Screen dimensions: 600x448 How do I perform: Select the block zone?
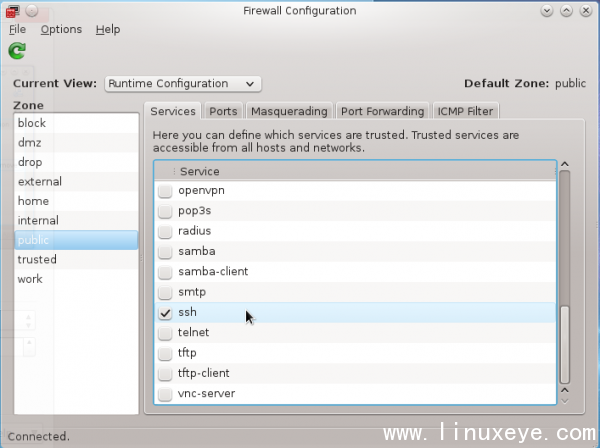(x=76, y=123)
